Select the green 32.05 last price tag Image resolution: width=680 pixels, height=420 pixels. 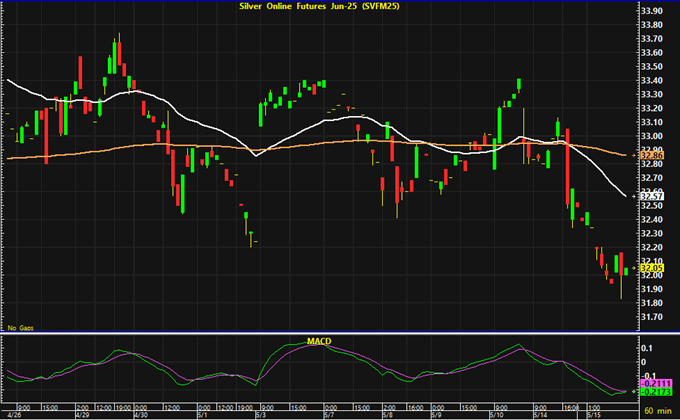coord(652,269)
